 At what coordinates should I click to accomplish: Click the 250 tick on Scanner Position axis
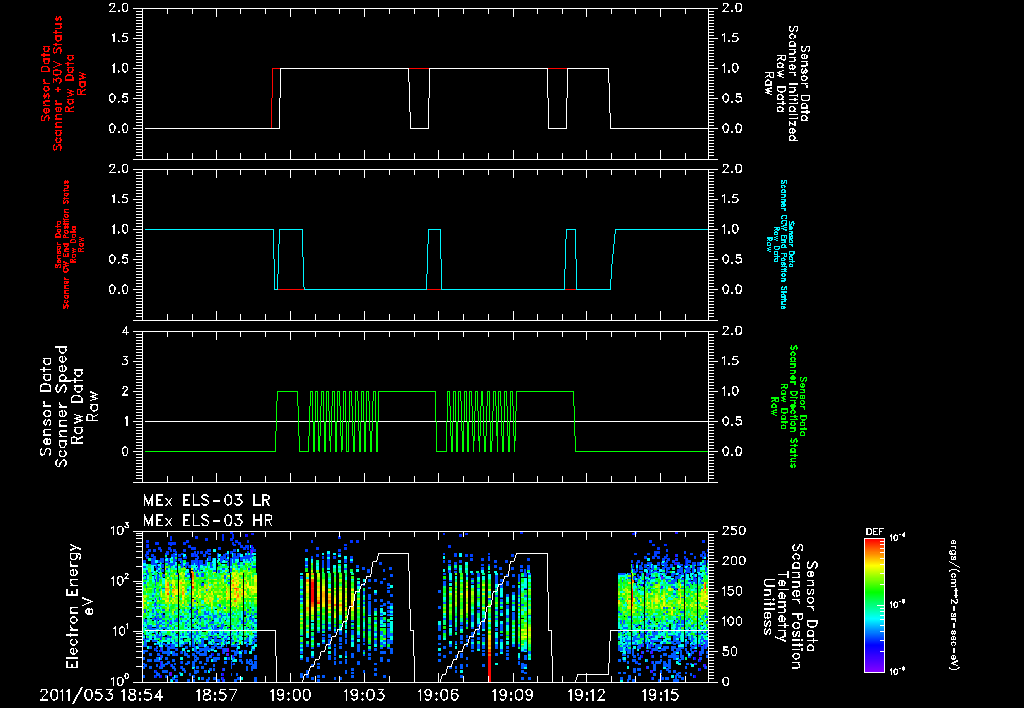tap(733, 531)
